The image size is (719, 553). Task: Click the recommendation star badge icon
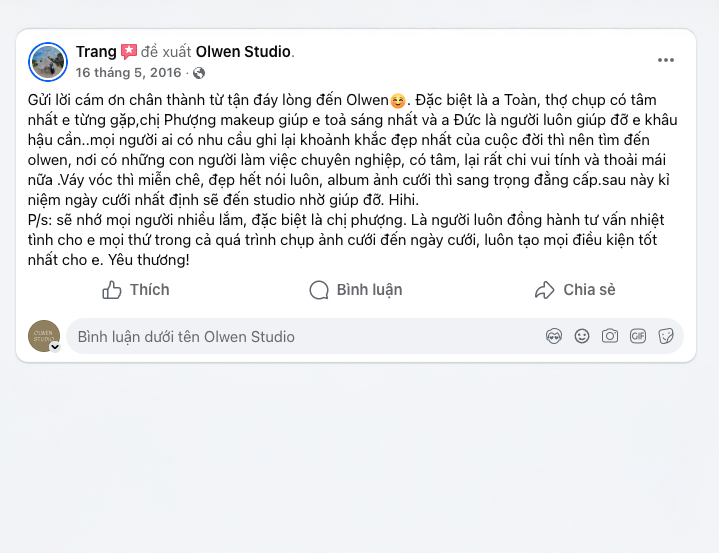click(x=129, y=52)
